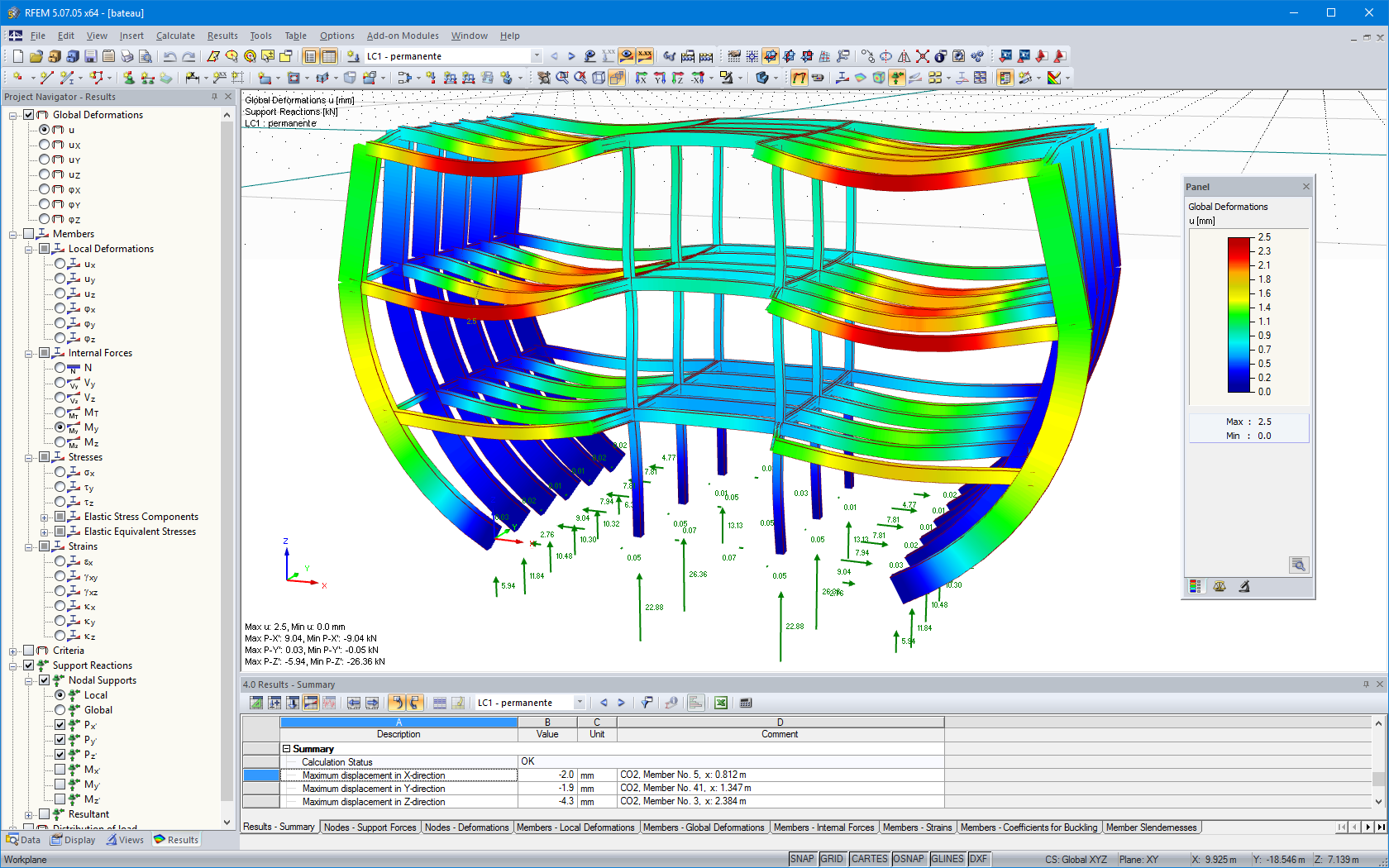Expand the Criteria tree node
Viewport: 1389px width, 868px height.
tap(13, 651)
